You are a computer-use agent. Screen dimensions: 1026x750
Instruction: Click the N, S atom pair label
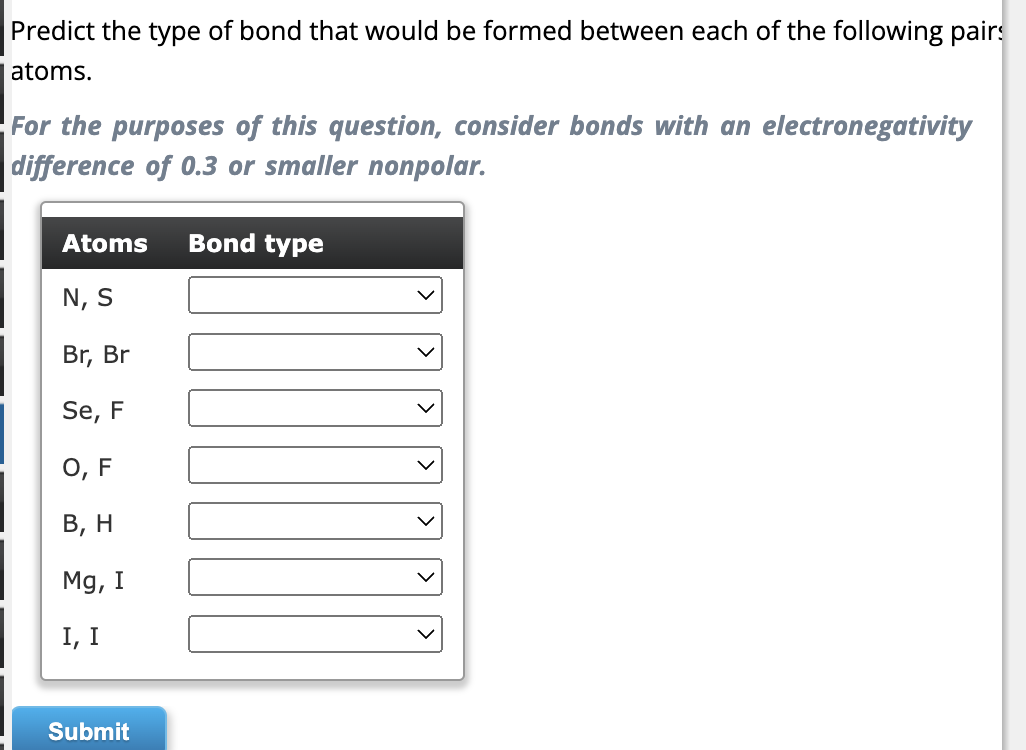coord(88,296)
